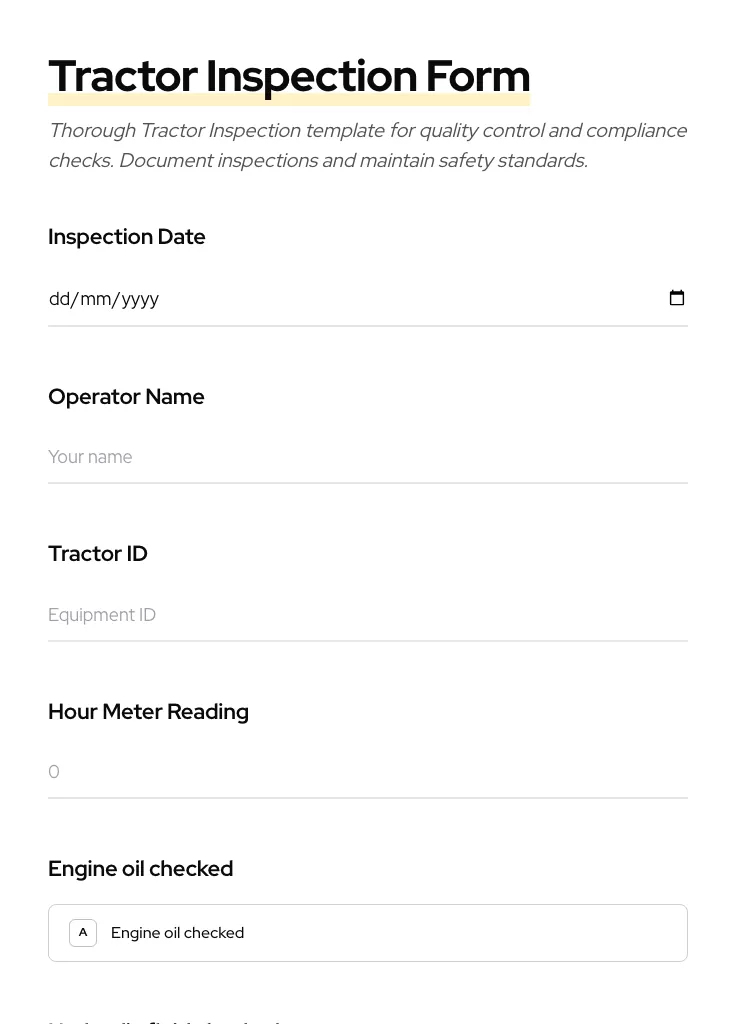Click the 'Tractor ID' question label
736x1024 pixels.
pos(98,554)
